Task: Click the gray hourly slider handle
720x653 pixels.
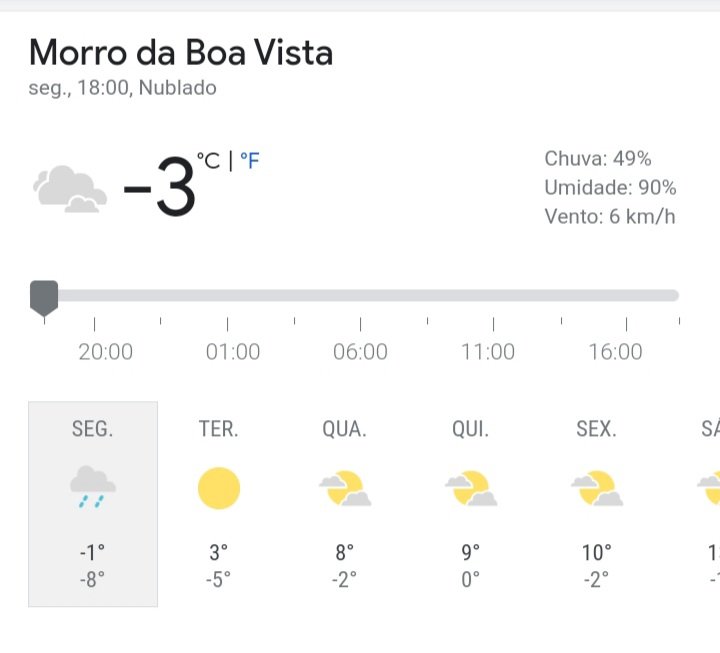Action: pos(44,298)
